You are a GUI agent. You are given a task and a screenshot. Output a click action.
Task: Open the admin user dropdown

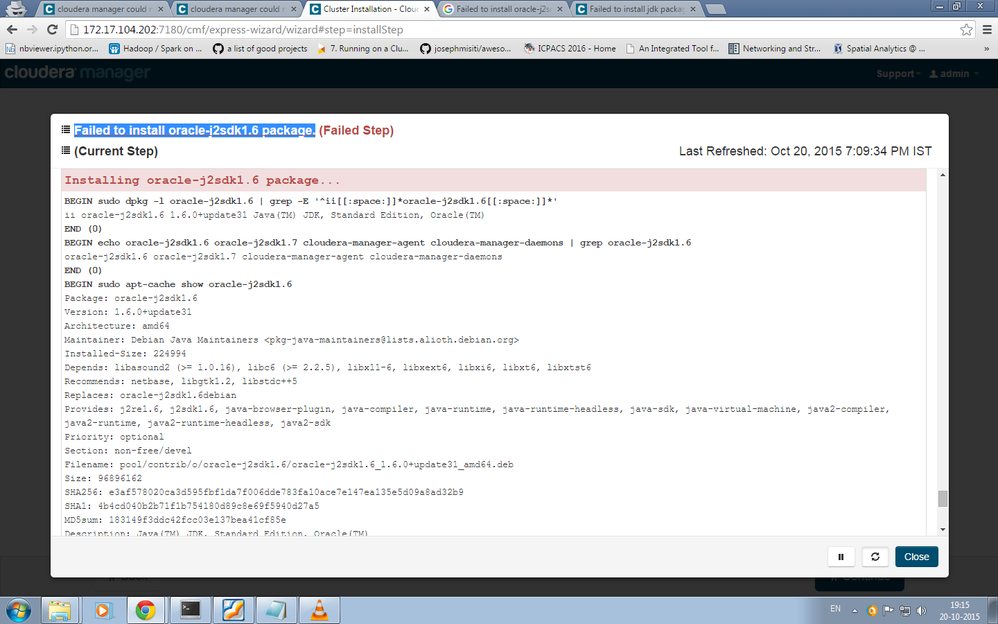[953, 74]
